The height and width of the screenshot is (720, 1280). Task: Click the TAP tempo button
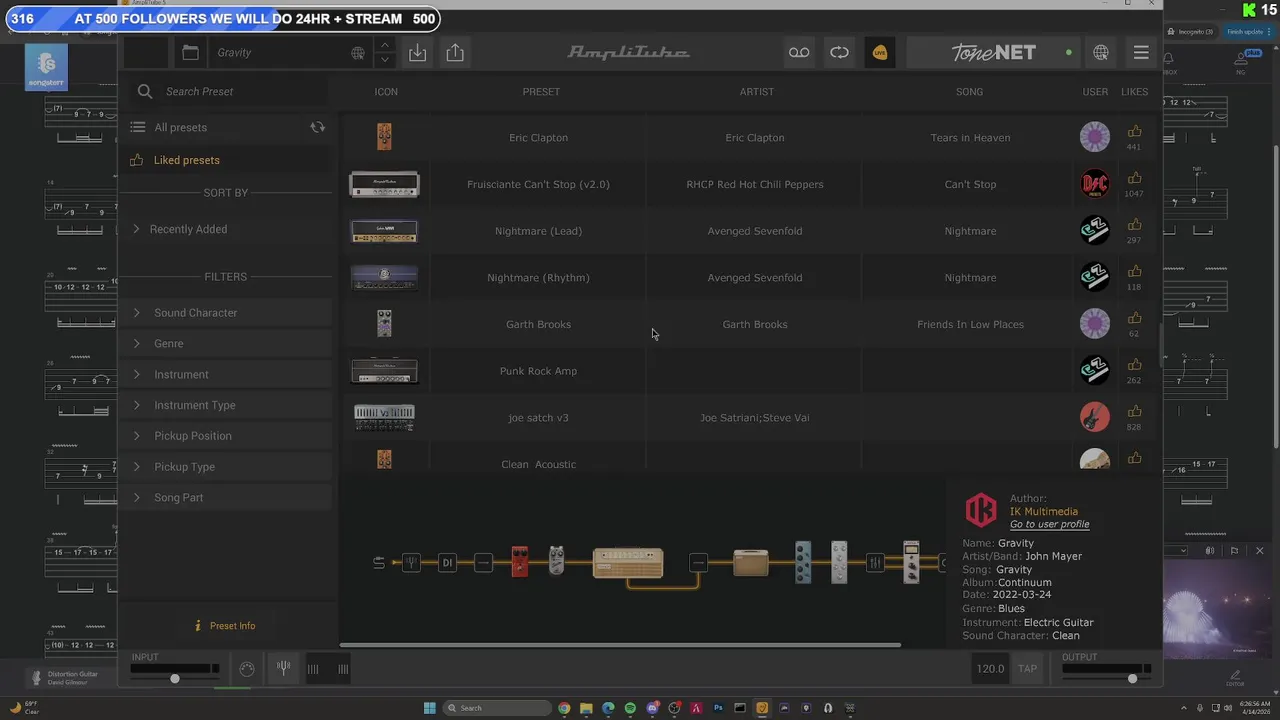(1027, 669)
